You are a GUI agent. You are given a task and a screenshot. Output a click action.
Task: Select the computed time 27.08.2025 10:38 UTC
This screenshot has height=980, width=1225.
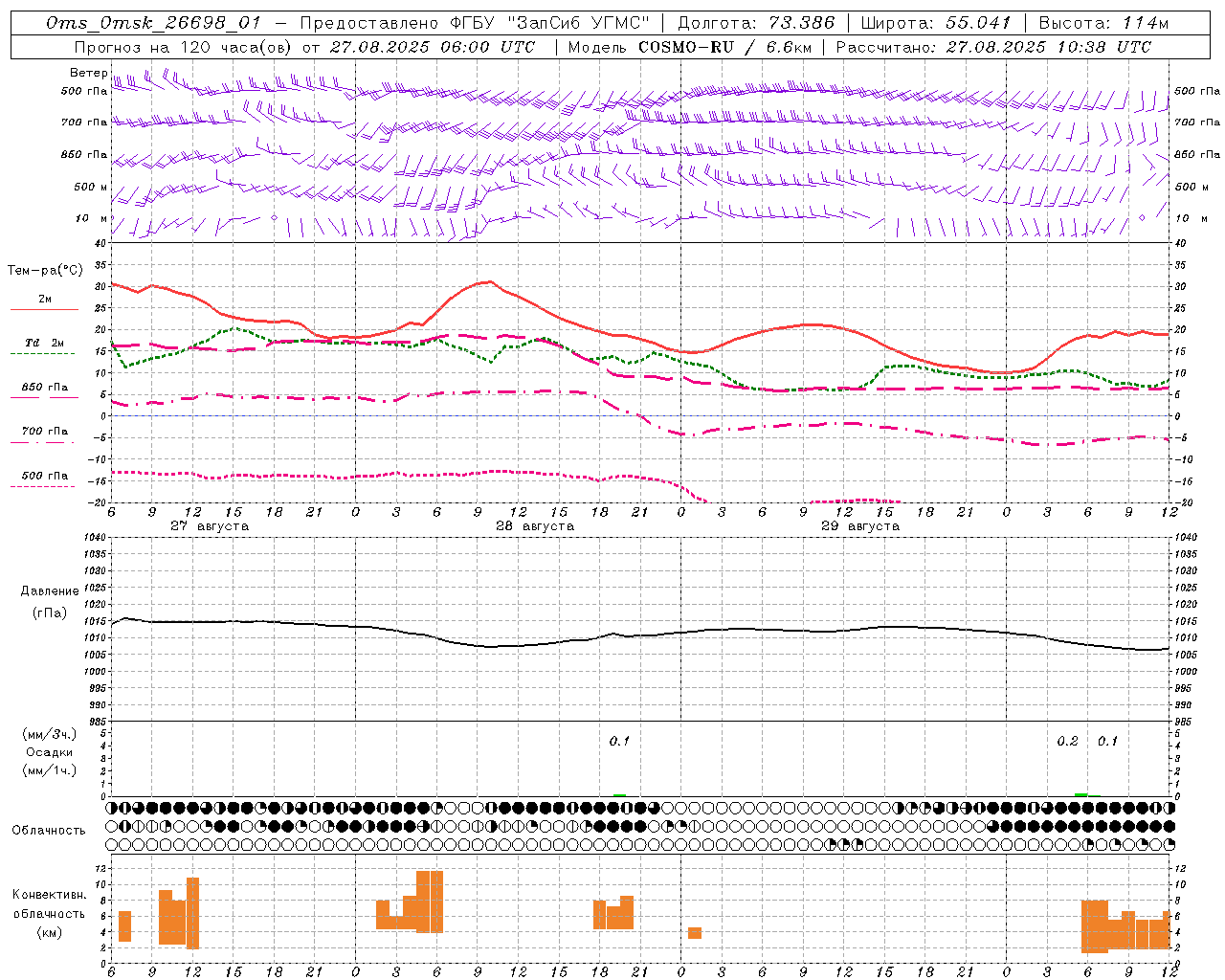pyautogui.click(x=1049, y=47)
